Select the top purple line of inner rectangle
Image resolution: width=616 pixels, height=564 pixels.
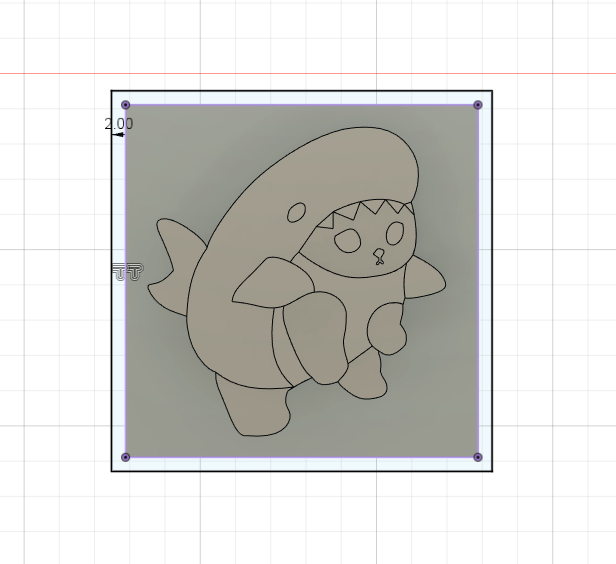[302, 105]
